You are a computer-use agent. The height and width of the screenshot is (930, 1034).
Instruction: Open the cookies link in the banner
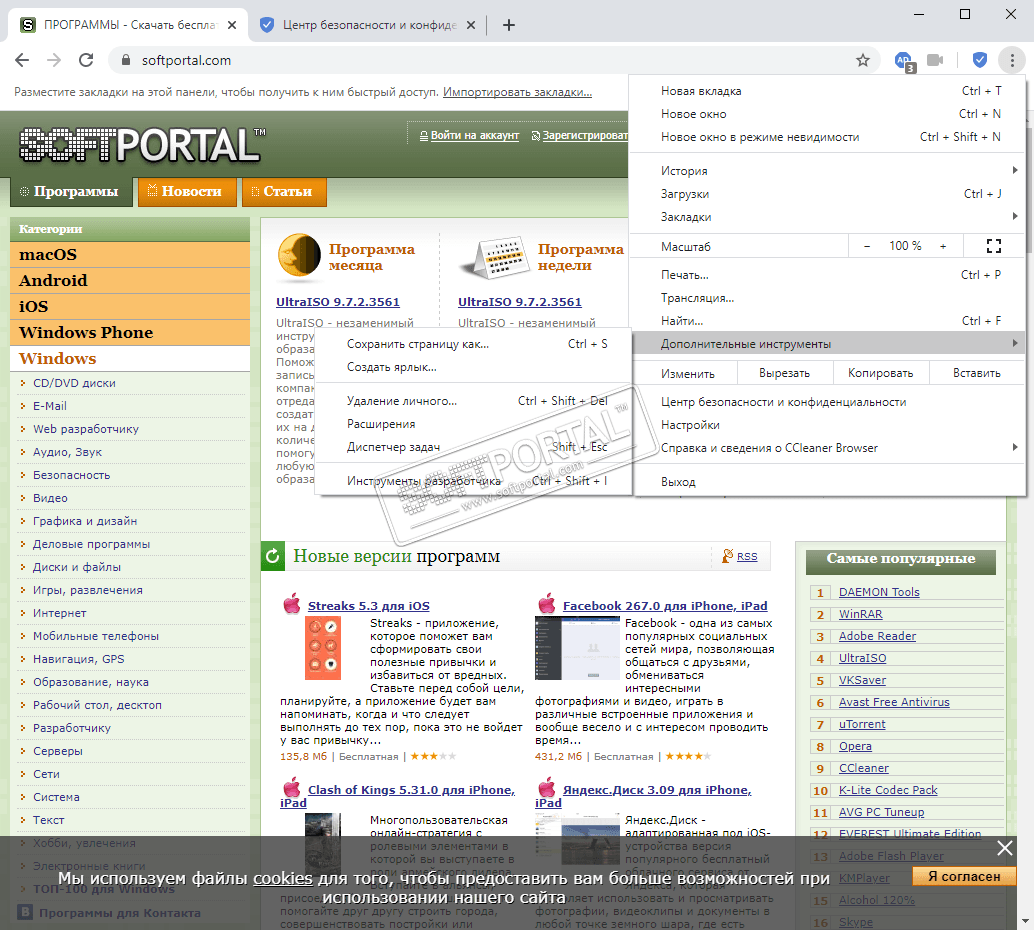tap(283, 879)
